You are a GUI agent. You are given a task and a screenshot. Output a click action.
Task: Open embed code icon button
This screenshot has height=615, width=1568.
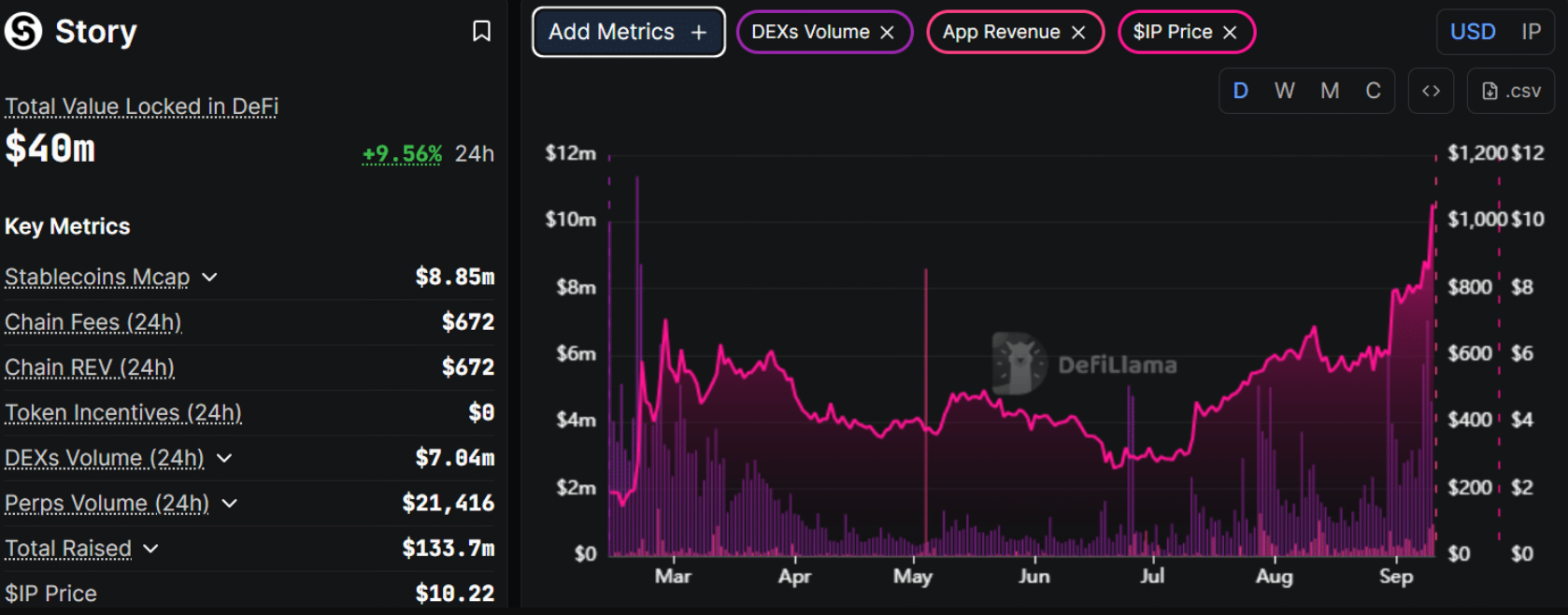tap(1431, 91)
